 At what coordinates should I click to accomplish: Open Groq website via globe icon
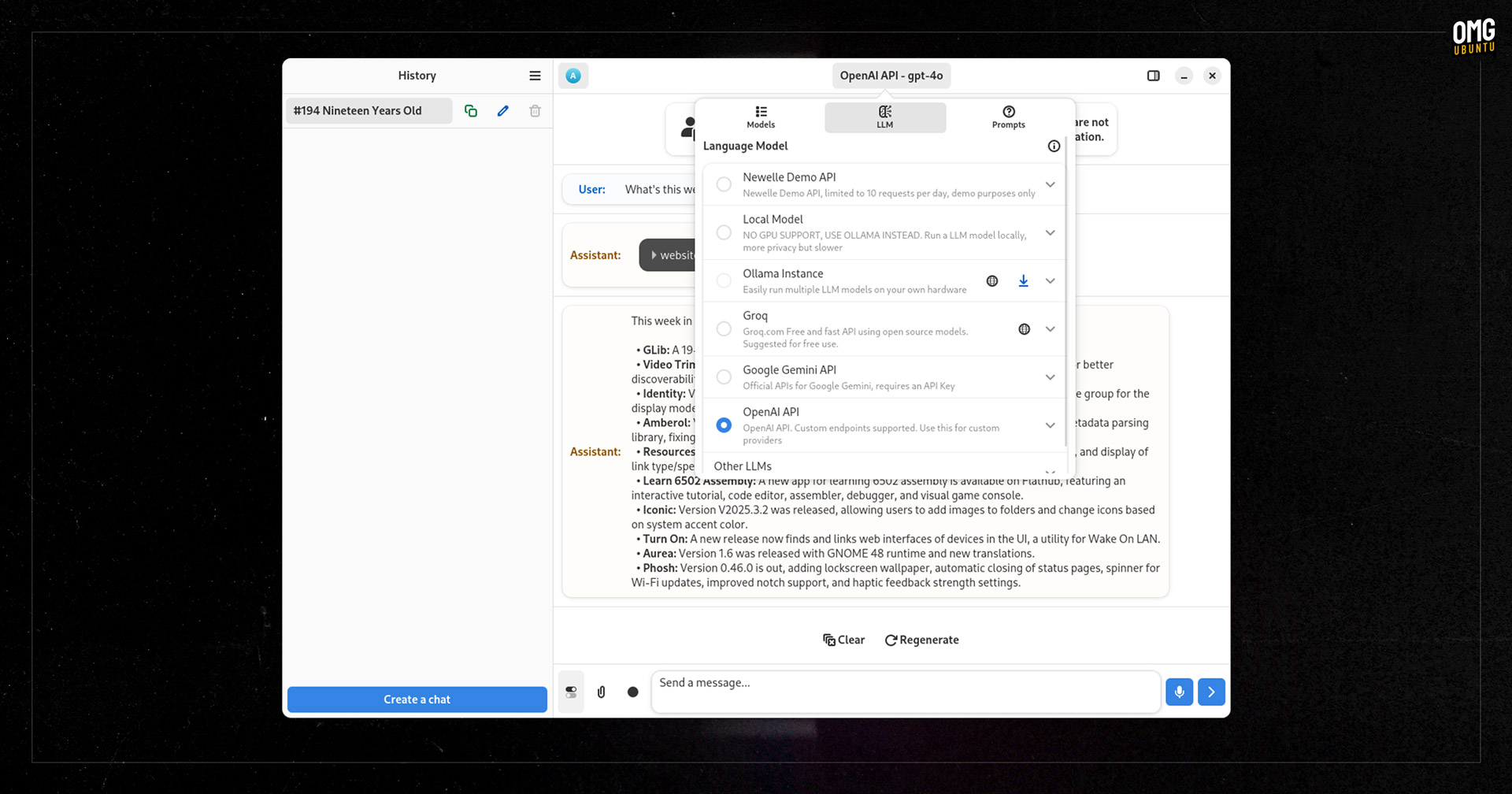[x=1024, y=329]
